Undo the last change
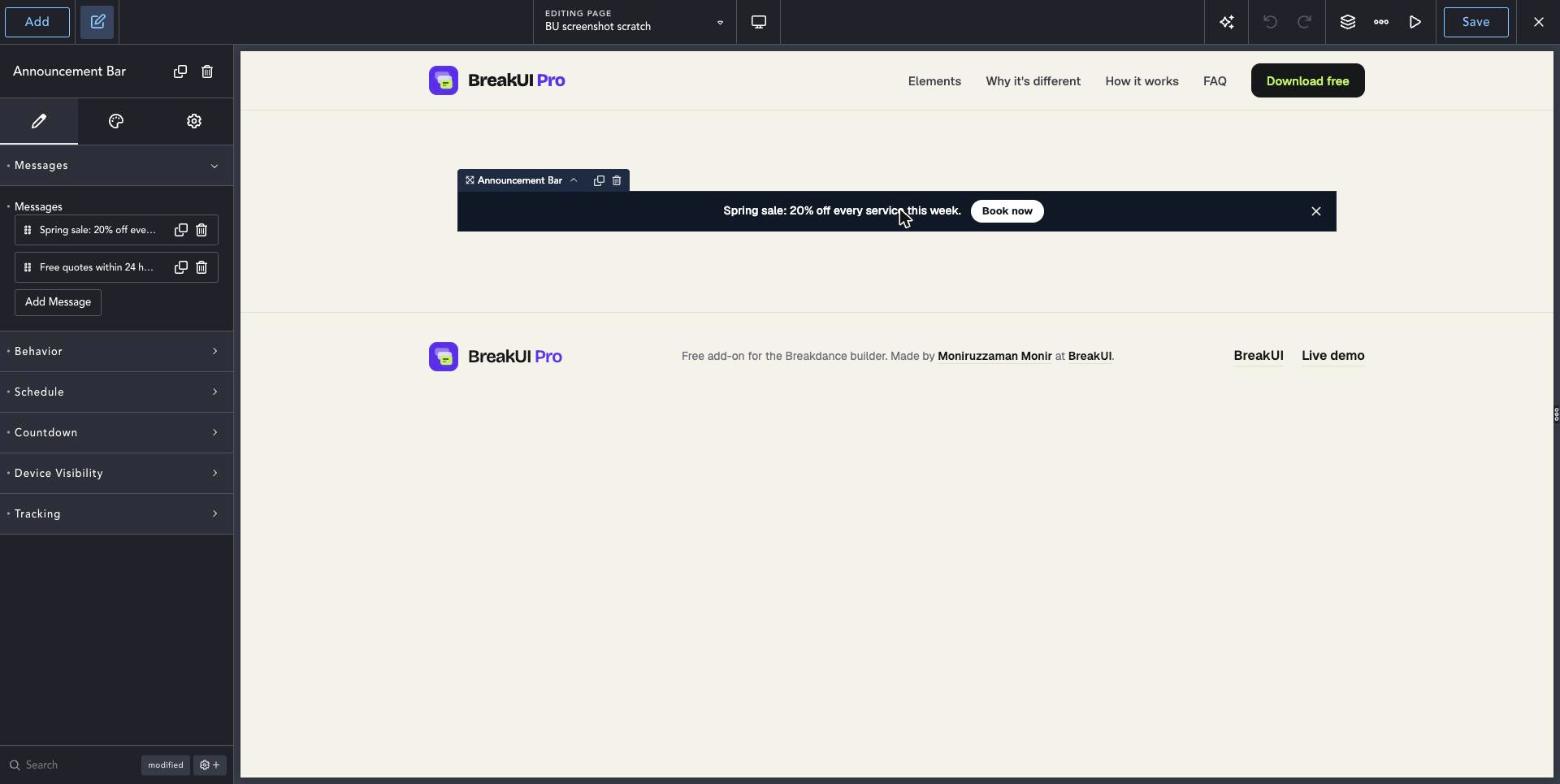 tap(1270, 22)
